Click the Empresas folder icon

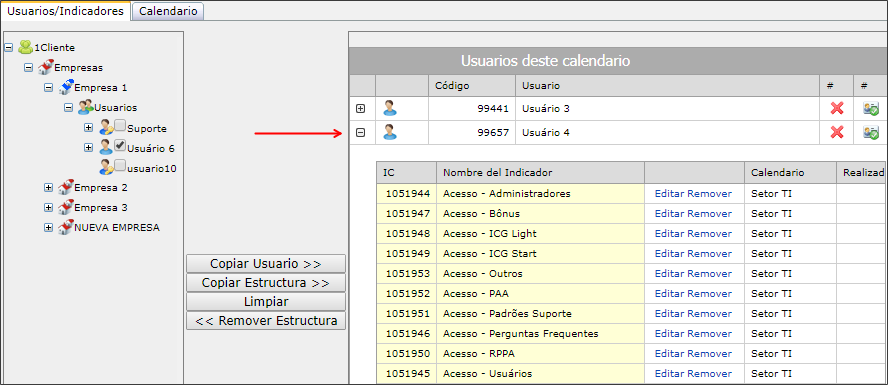pos(46,67)
